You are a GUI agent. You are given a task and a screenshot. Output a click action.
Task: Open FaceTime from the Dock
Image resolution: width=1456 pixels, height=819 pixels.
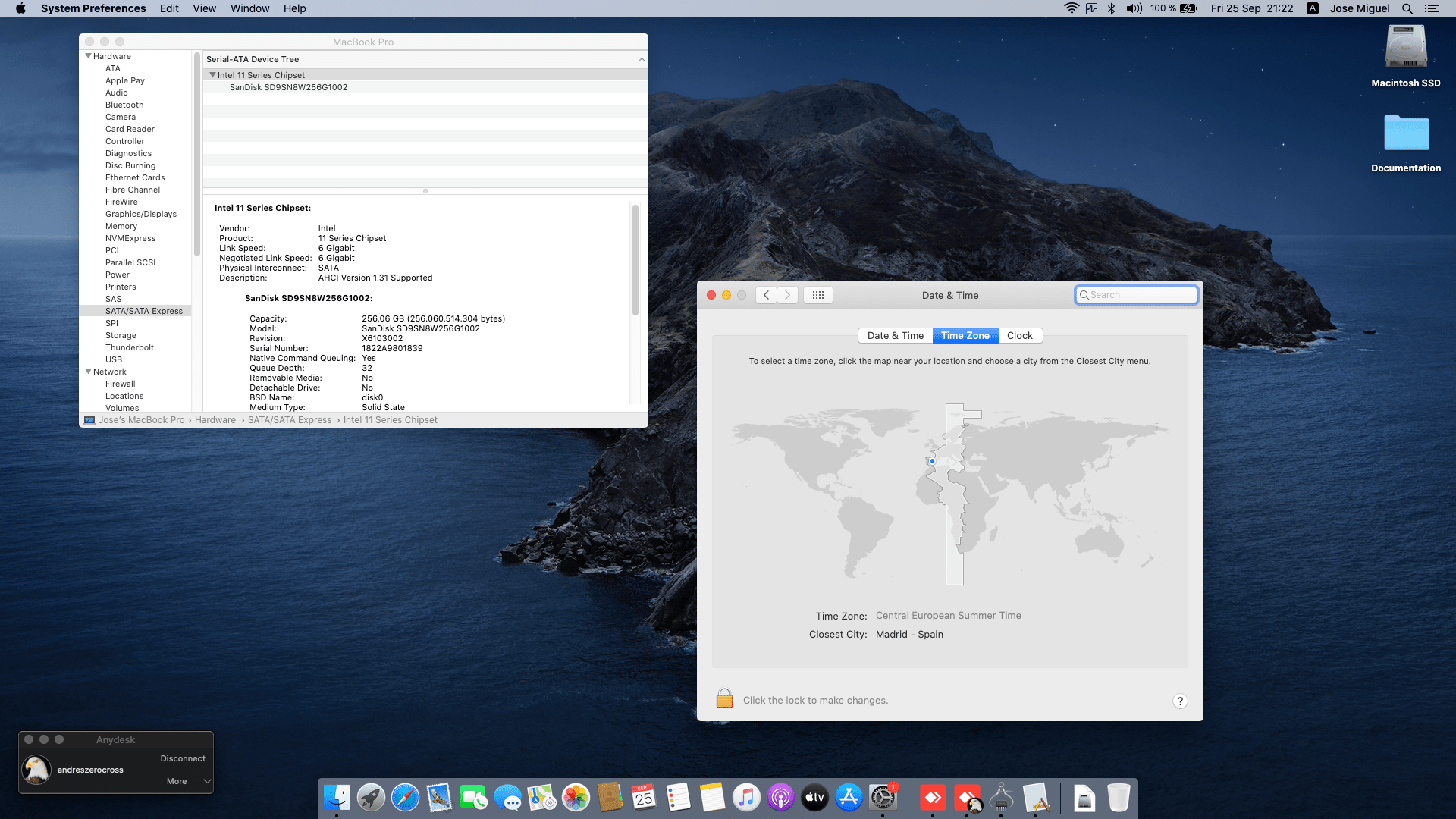click(473, 798)
